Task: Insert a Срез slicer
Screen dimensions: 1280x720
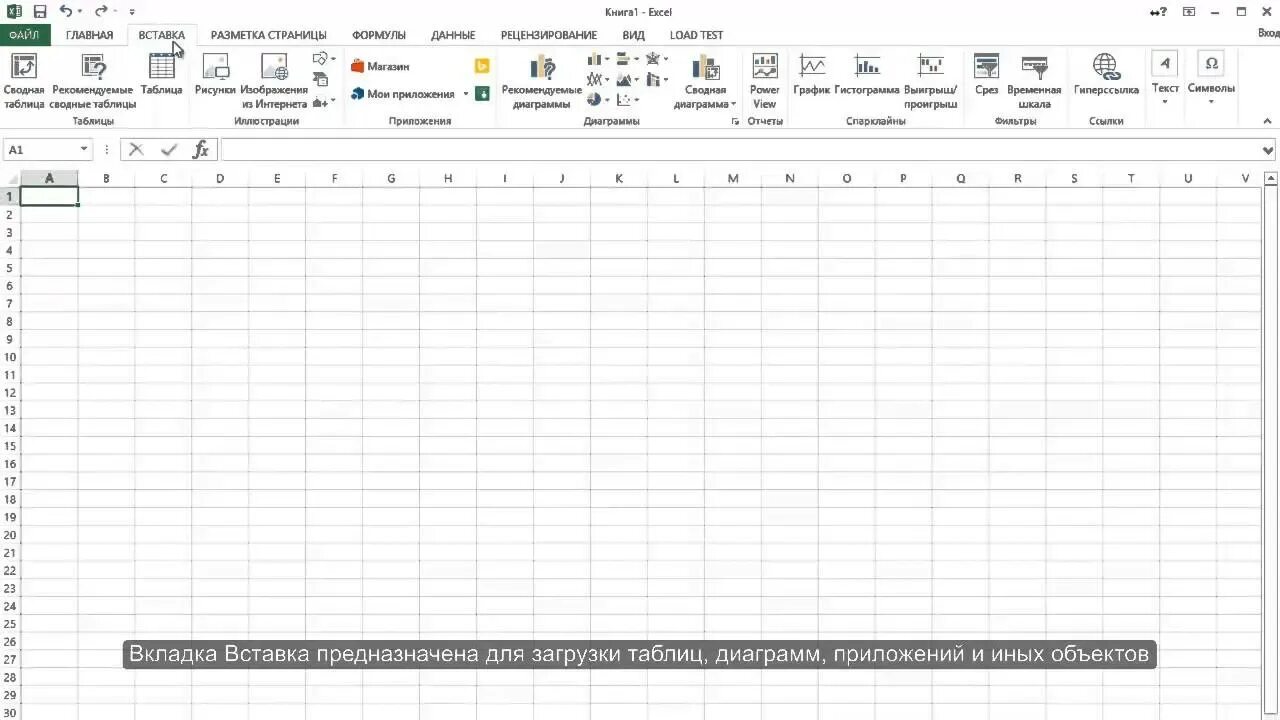Action: [x=987, y=75]
